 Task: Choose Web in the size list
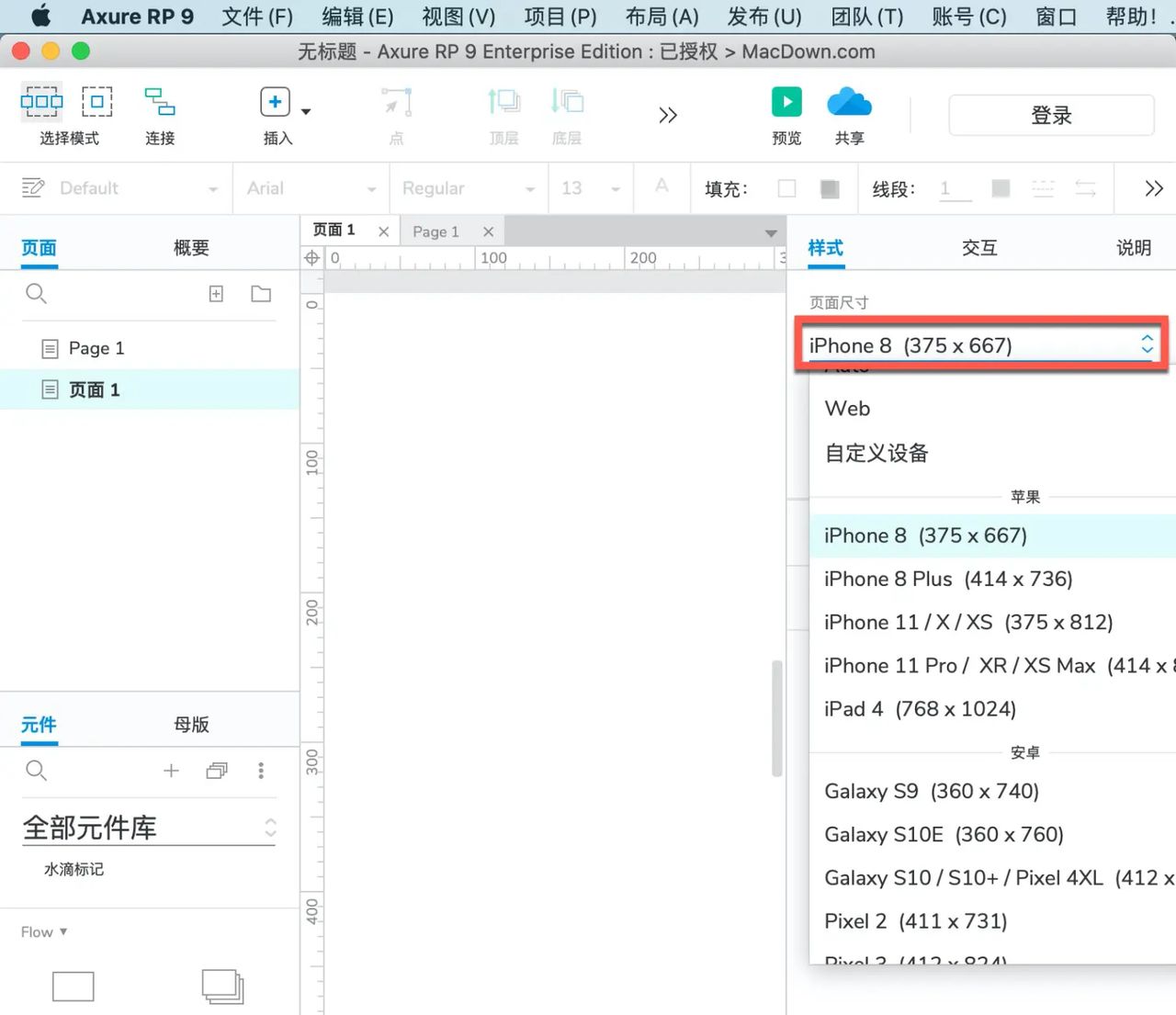(992, 409)
